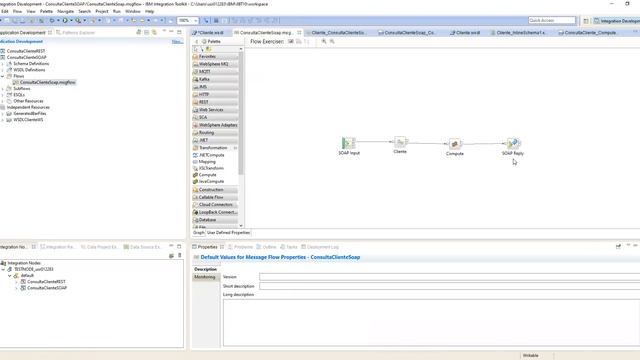Viewport: 640px width, 360px height.
Task: Open the Flow menu
Action: pos(18,11)
